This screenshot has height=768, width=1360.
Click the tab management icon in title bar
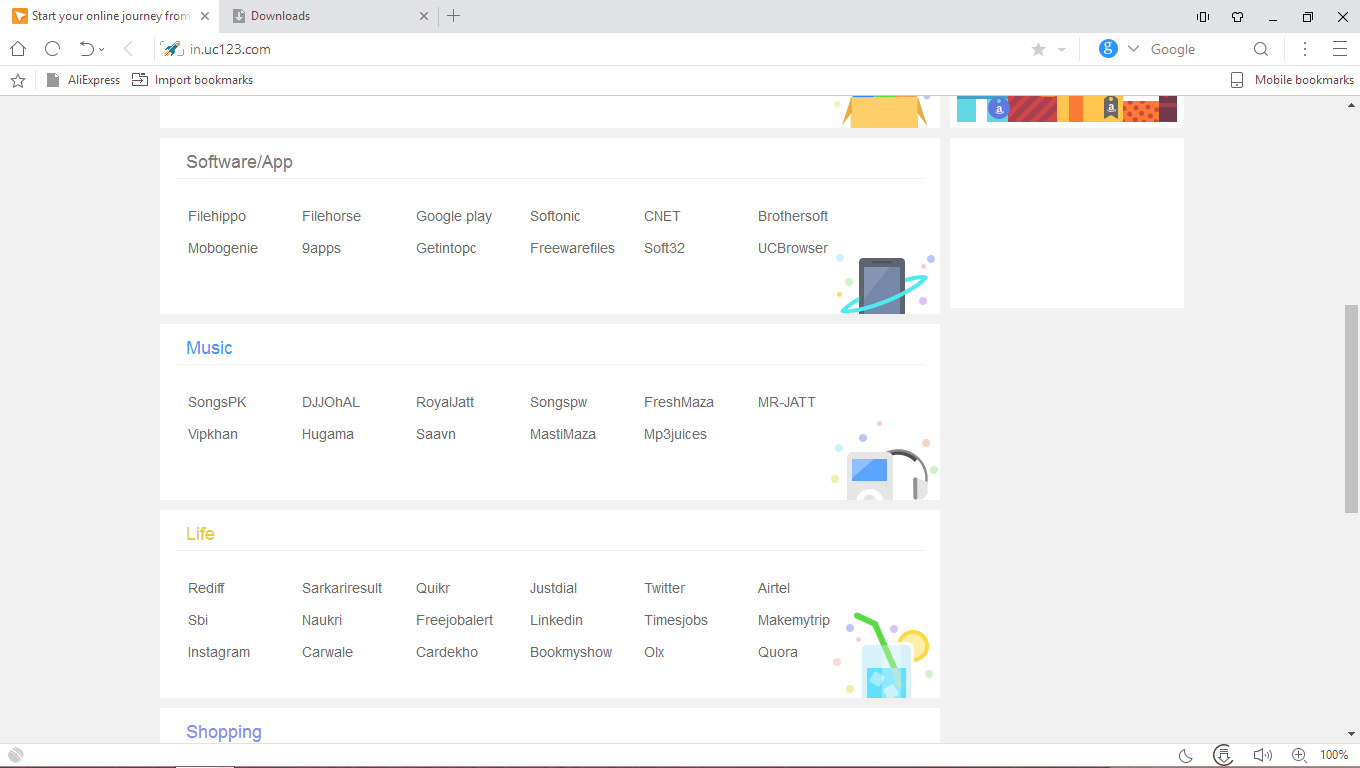click(x=1203, y=17)
